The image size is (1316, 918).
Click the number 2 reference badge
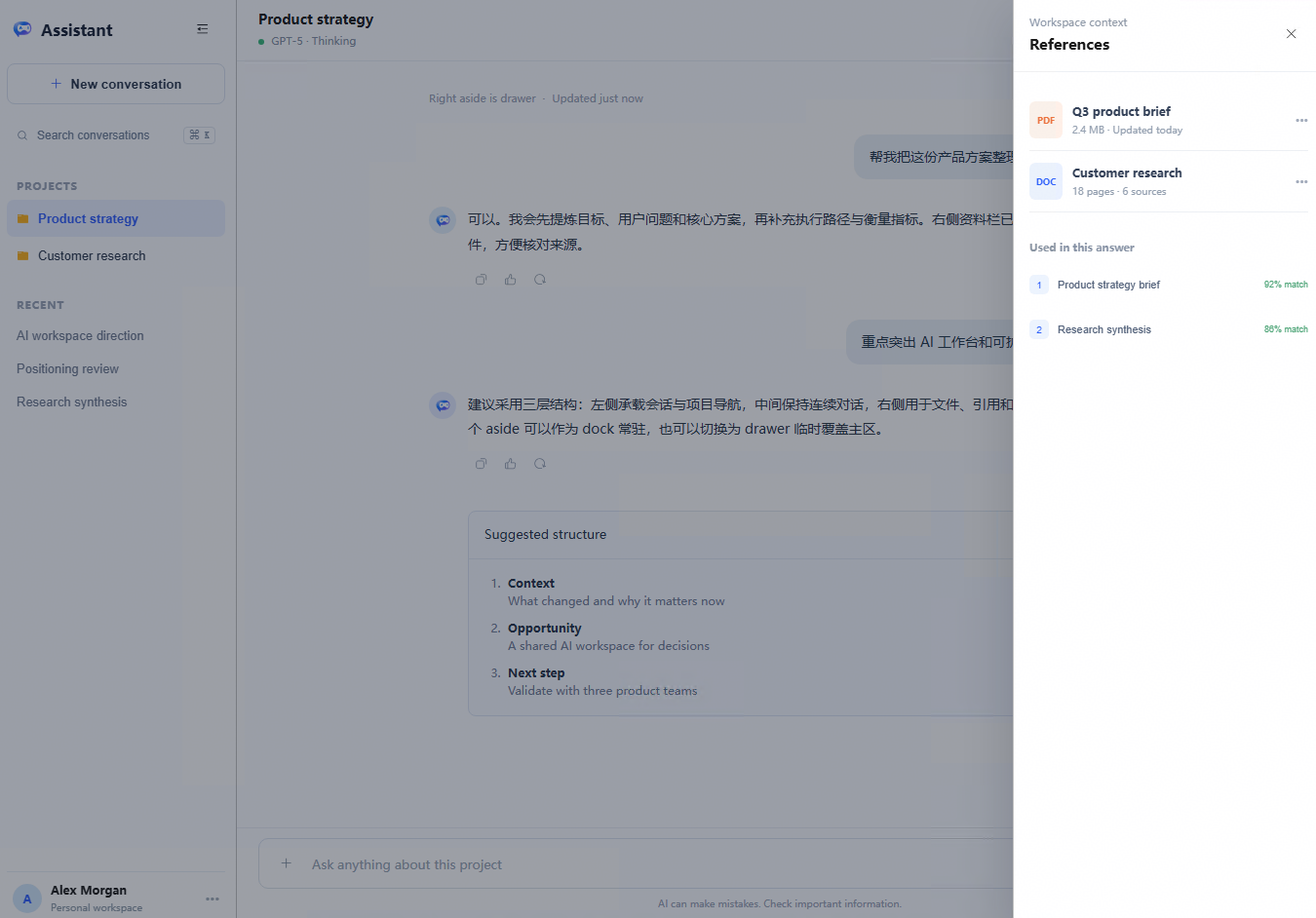tap(1039, 329)
